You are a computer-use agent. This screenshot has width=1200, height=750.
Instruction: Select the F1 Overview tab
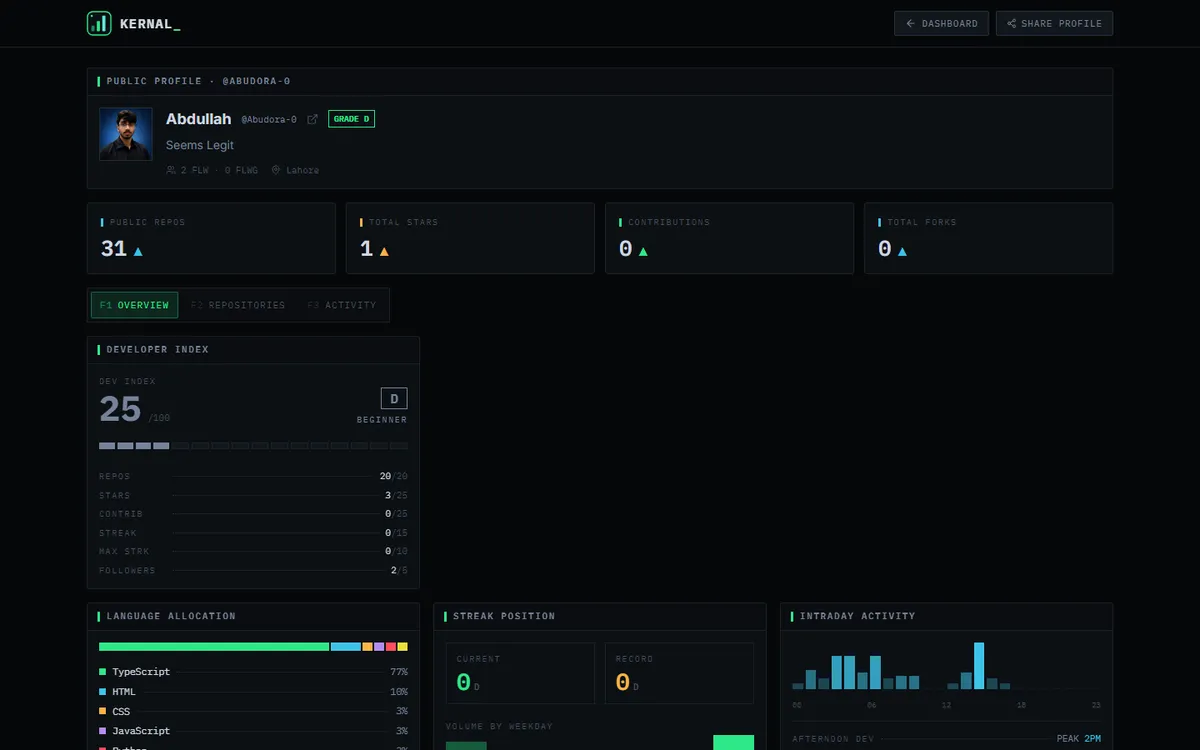coord(134,305)
